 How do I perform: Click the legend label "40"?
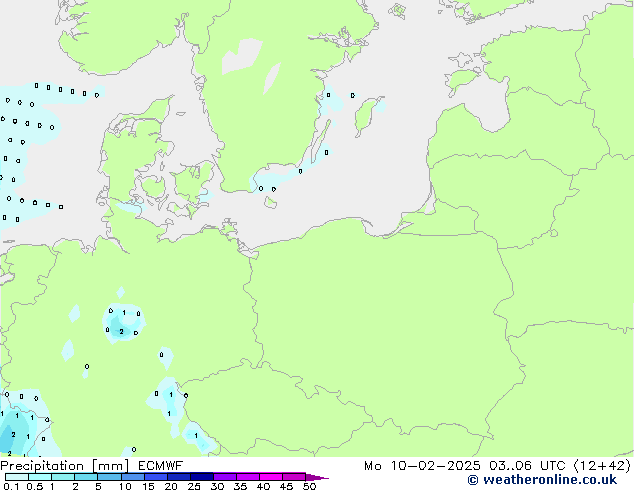click(x=263, y=486)
